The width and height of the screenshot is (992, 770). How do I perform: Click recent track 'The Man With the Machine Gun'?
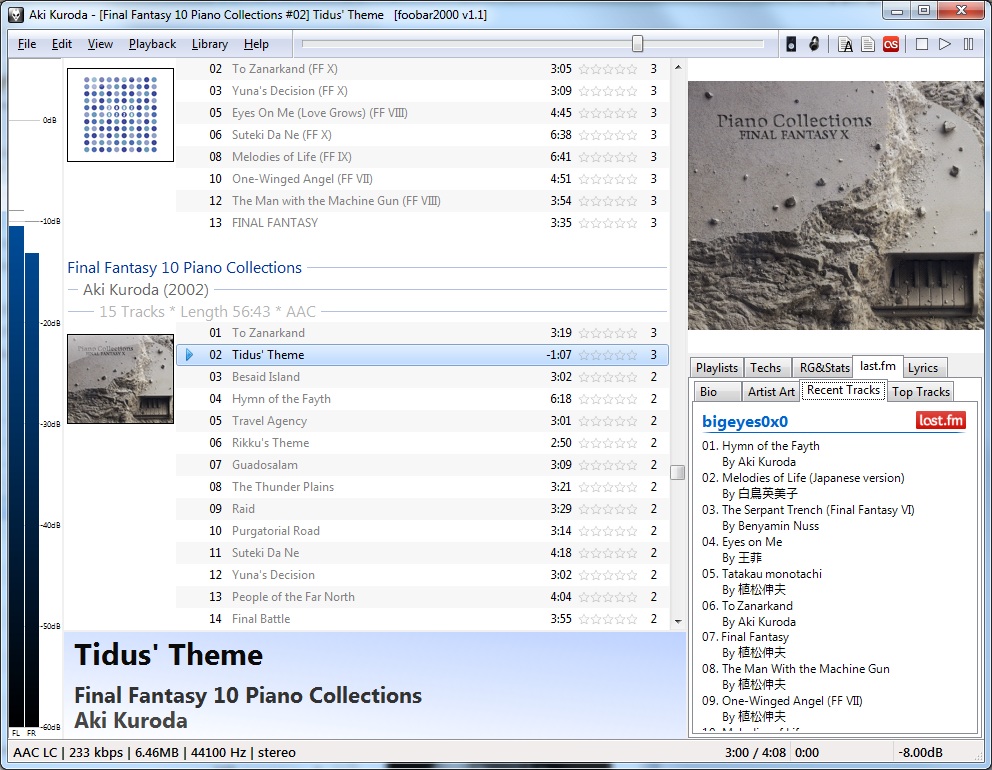click(x=805, y=669)
